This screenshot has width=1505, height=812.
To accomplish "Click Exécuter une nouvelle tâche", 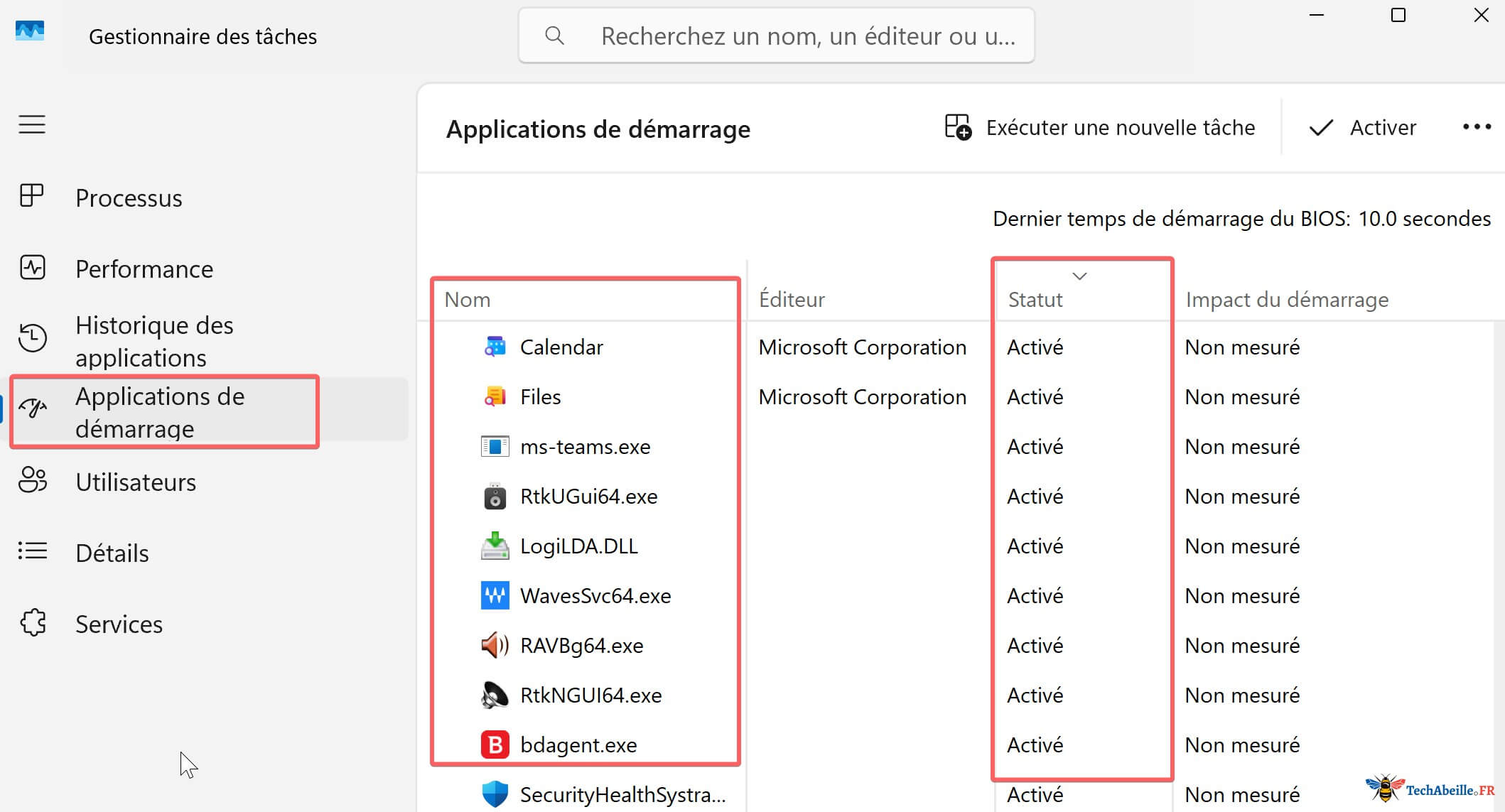I will tap(1101, 127).
